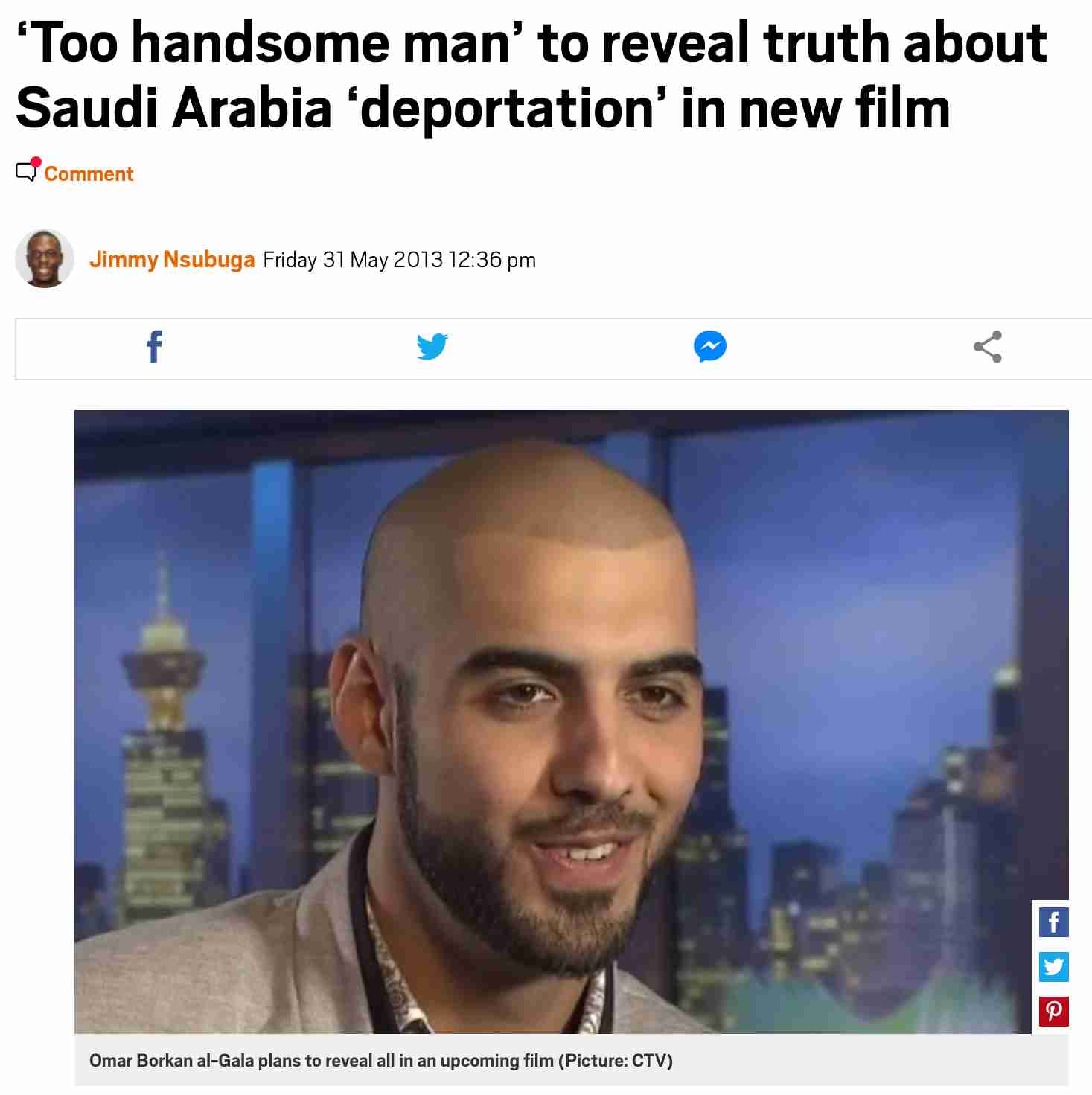Click the comment speech bubble icon

28,170
